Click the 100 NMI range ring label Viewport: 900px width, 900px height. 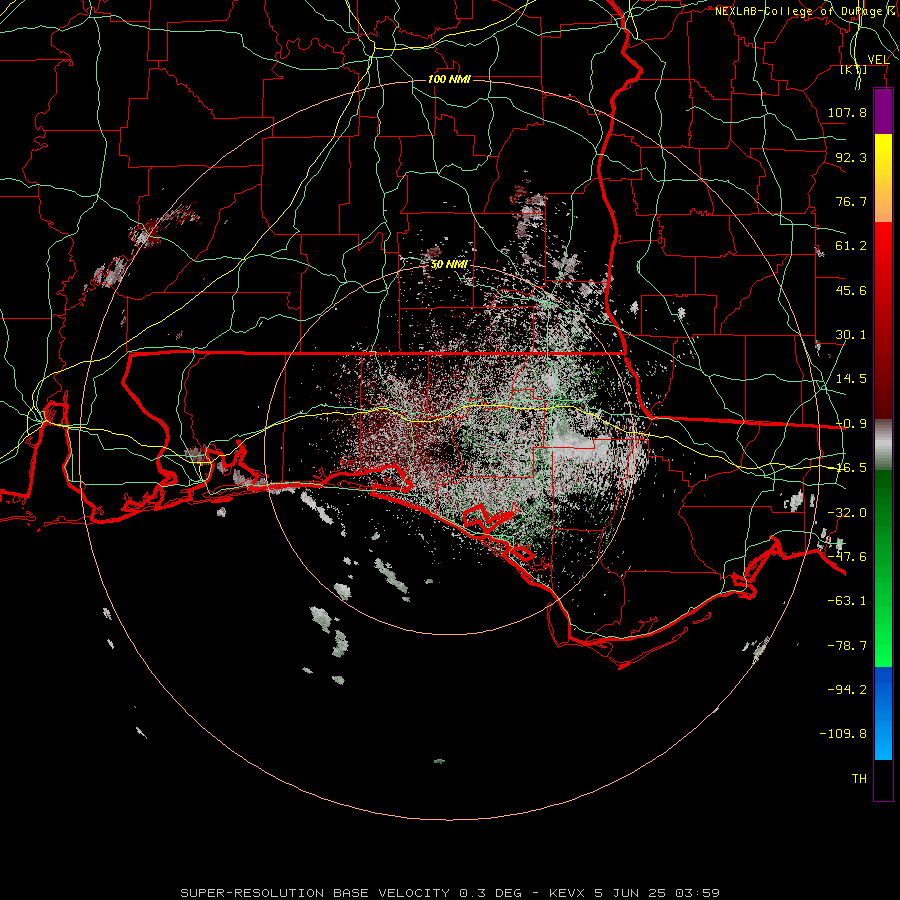tap(449, 79)
